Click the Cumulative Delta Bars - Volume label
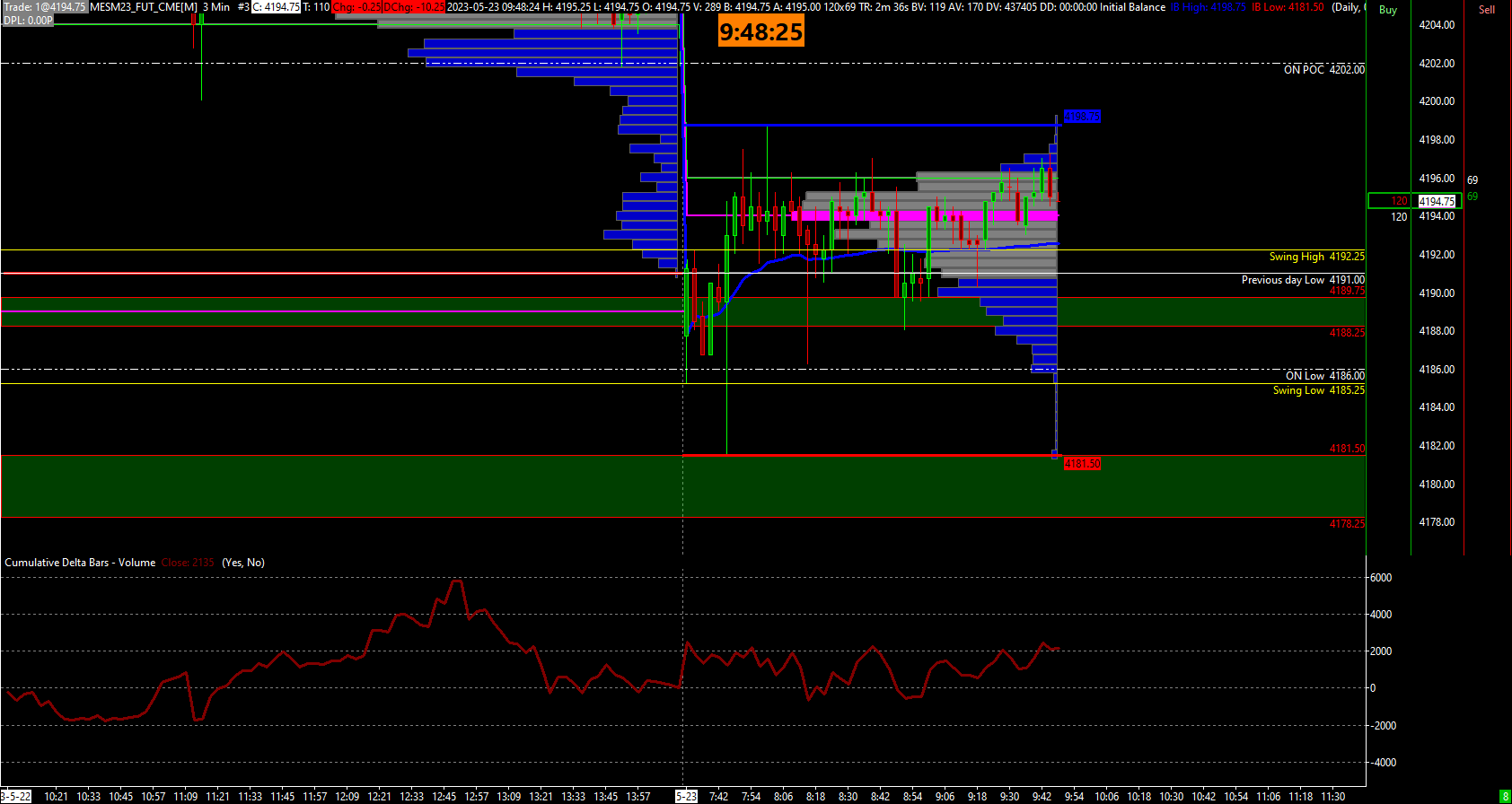 coord(80,563)
